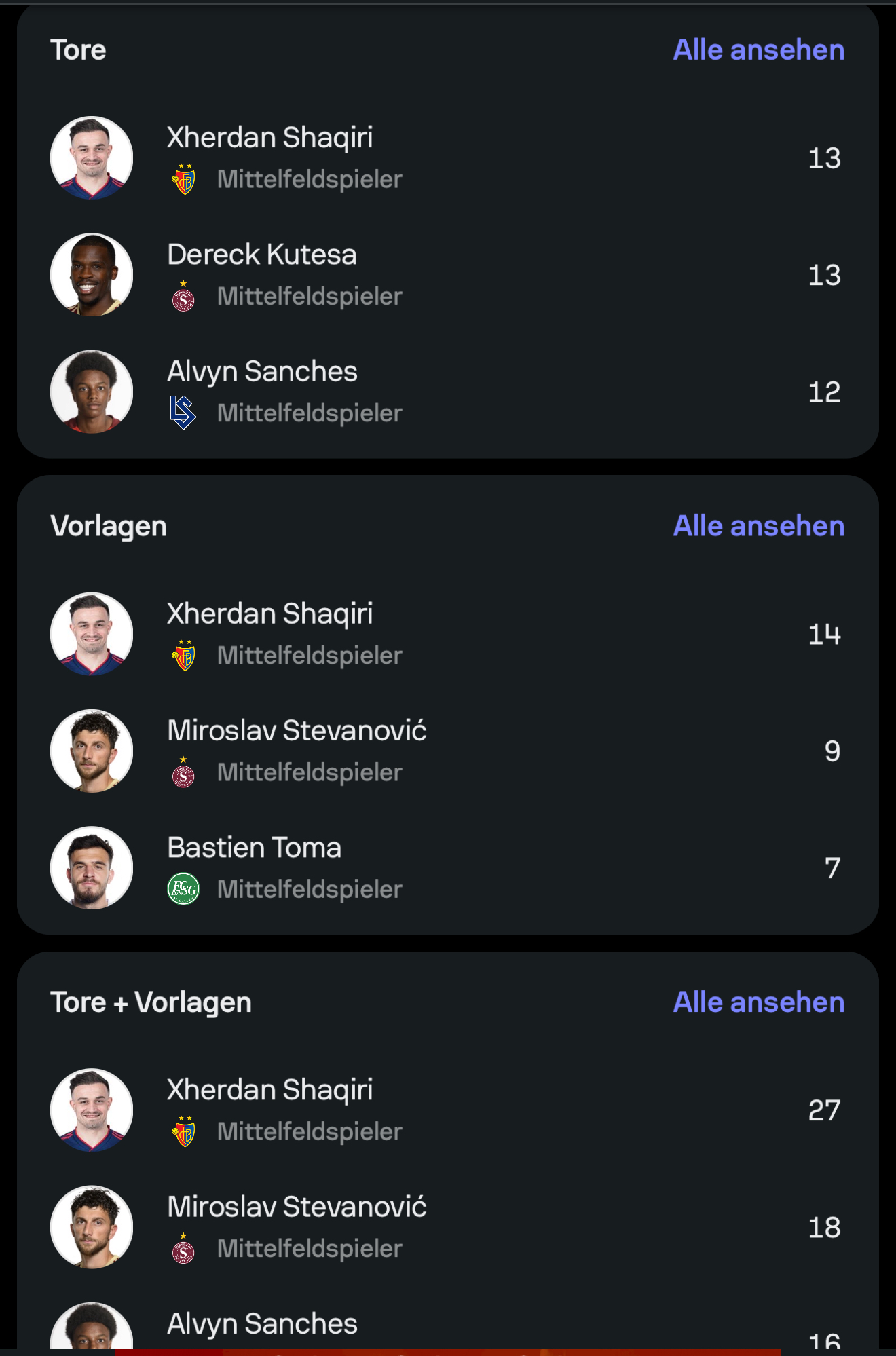
Task: Click Servette crest under Stevanović in Vorlagen
Action: coord(183,773)
